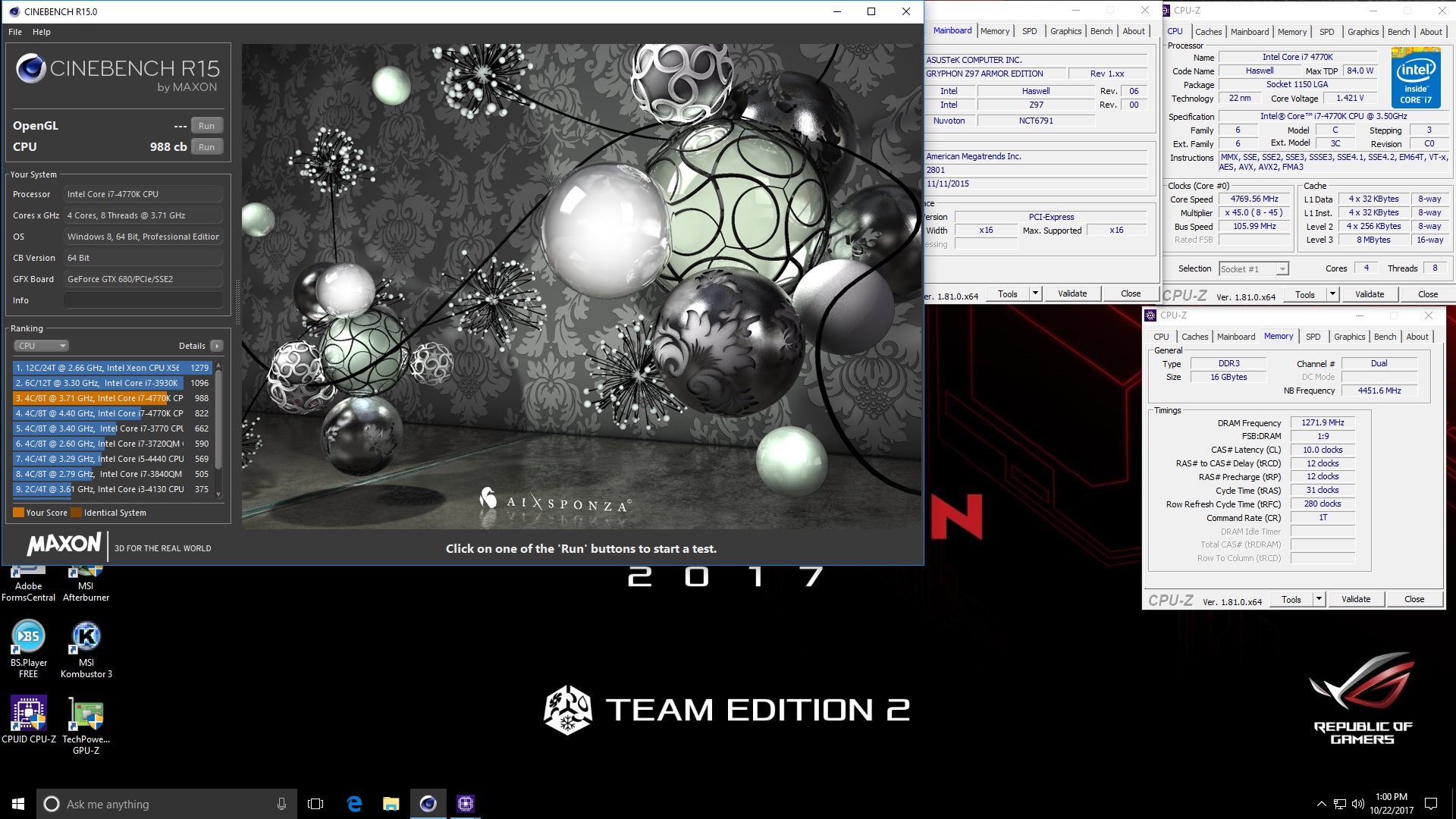
Task: Click the Cinebench title bar app icon
Action: point(14,11)
